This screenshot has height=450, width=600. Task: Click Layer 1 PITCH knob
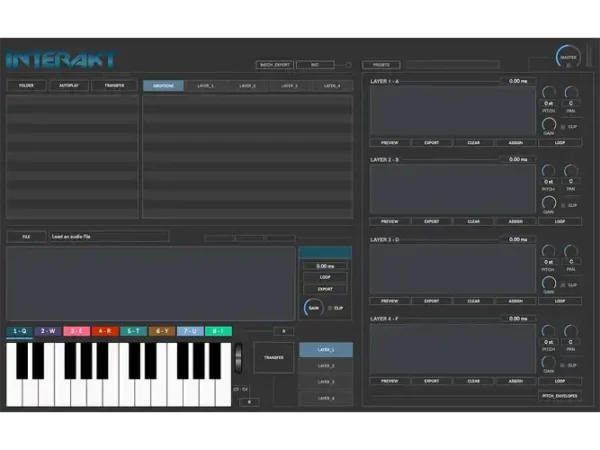point(549,93)
